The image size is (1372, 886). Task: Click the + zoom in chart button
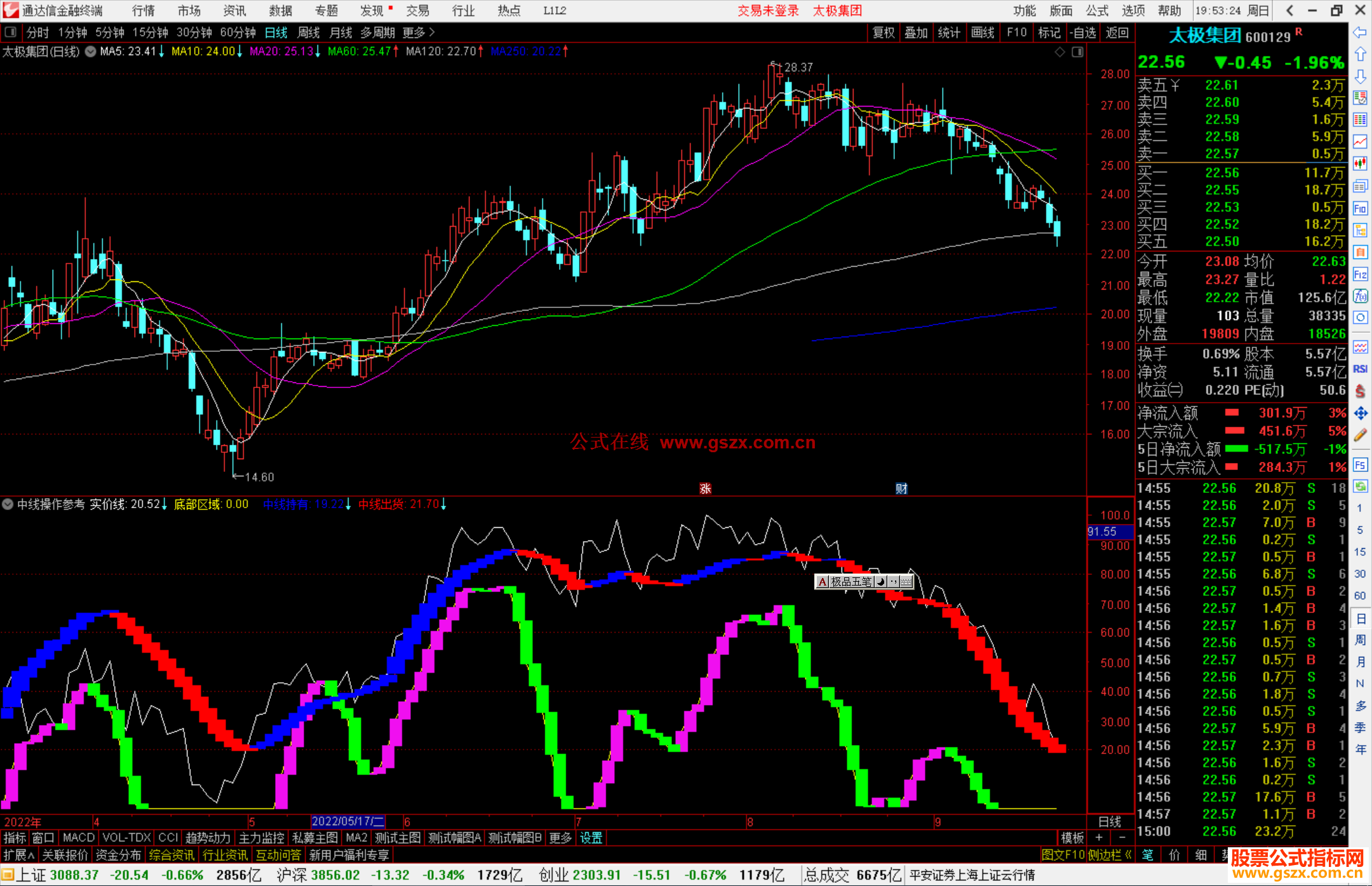point(1099,838)
